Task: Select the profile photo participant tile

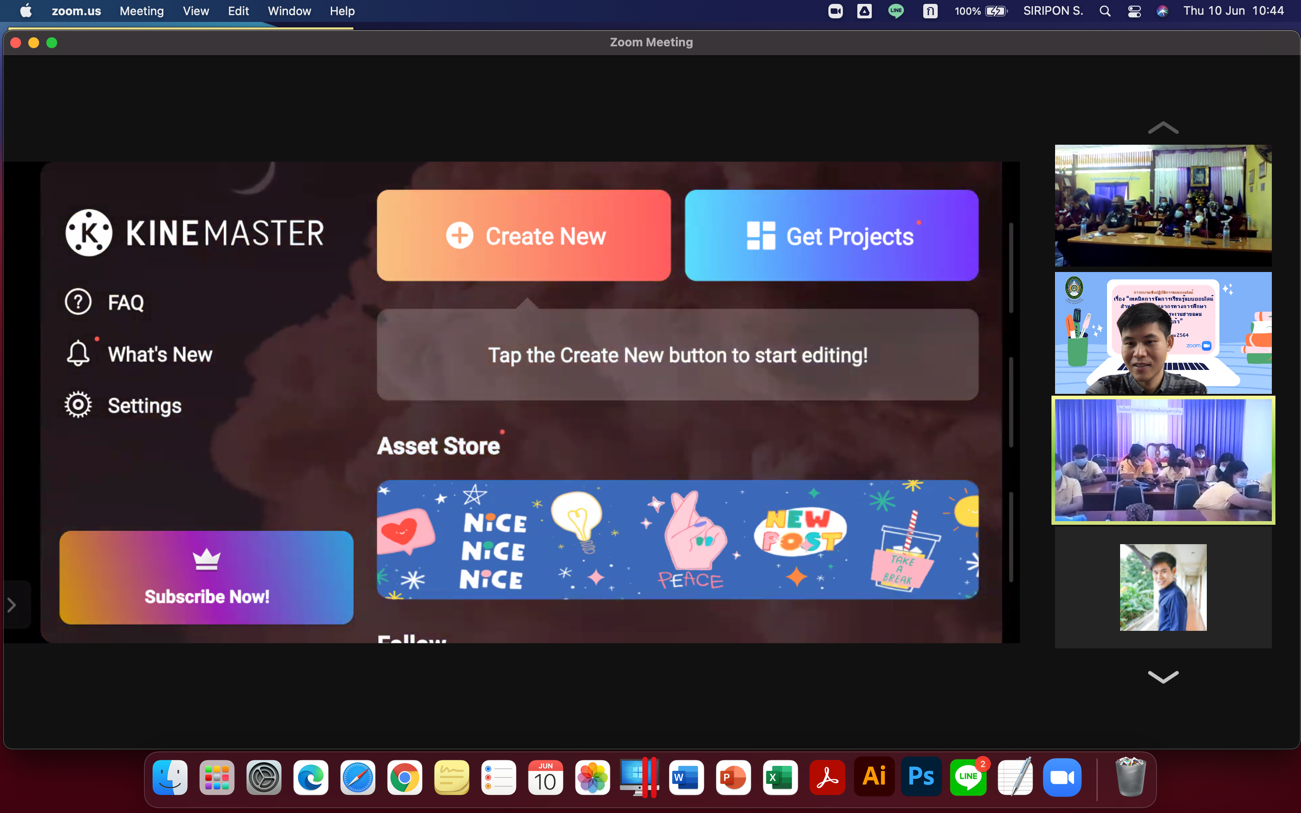Action: [x=1163, y=587]
